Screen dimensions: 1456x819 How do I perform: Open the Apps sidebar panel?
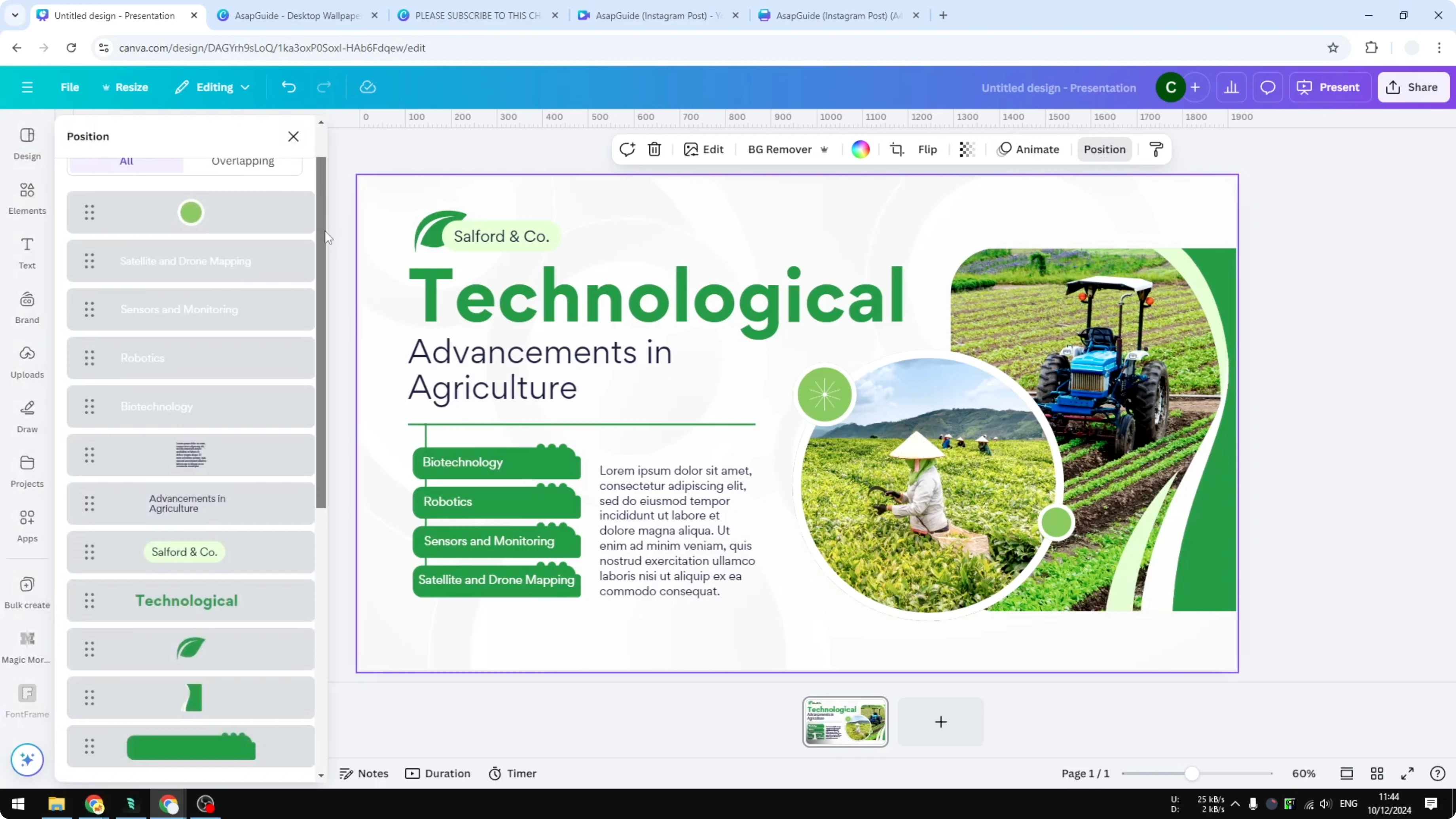[x=27, y=526]
